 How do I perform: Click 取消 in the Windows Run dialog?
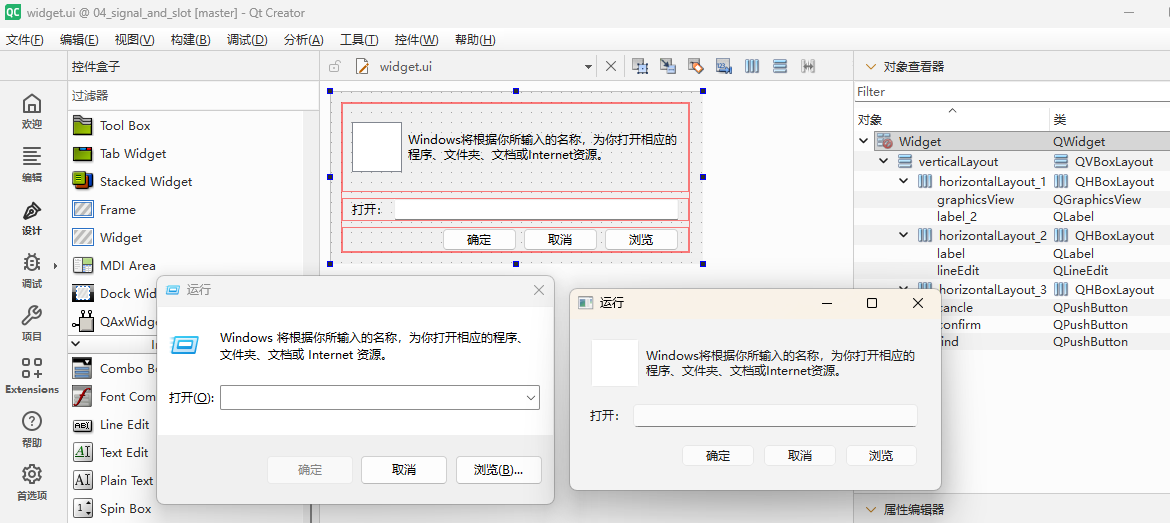click(x=404, y=470)
